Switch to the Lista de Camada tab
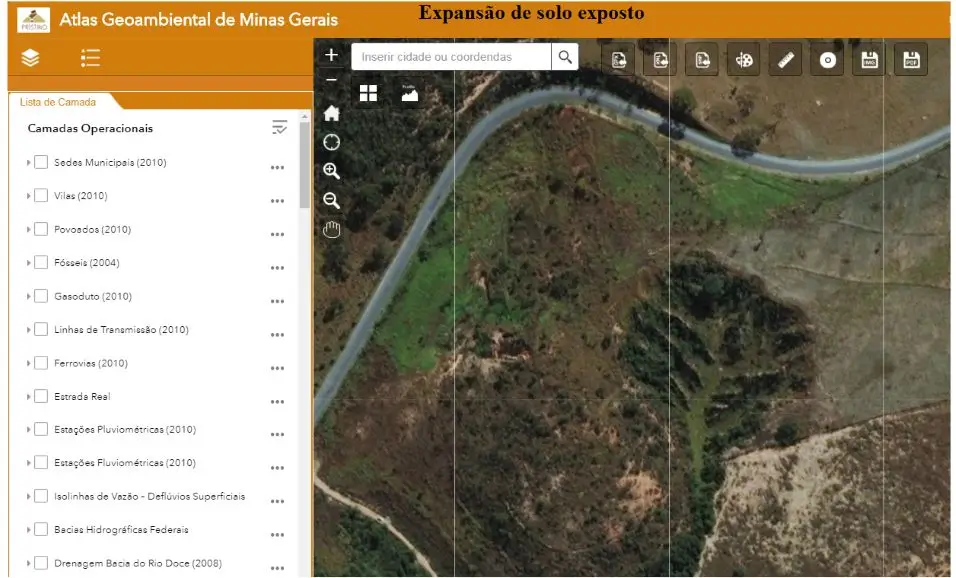The height and width of the screenshot is (578, 956). click(58, 102)
